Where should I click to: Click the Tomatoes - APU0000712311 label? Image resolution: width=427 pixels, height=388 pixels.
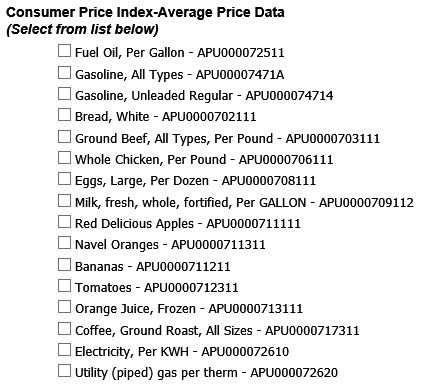pos(157,287)
